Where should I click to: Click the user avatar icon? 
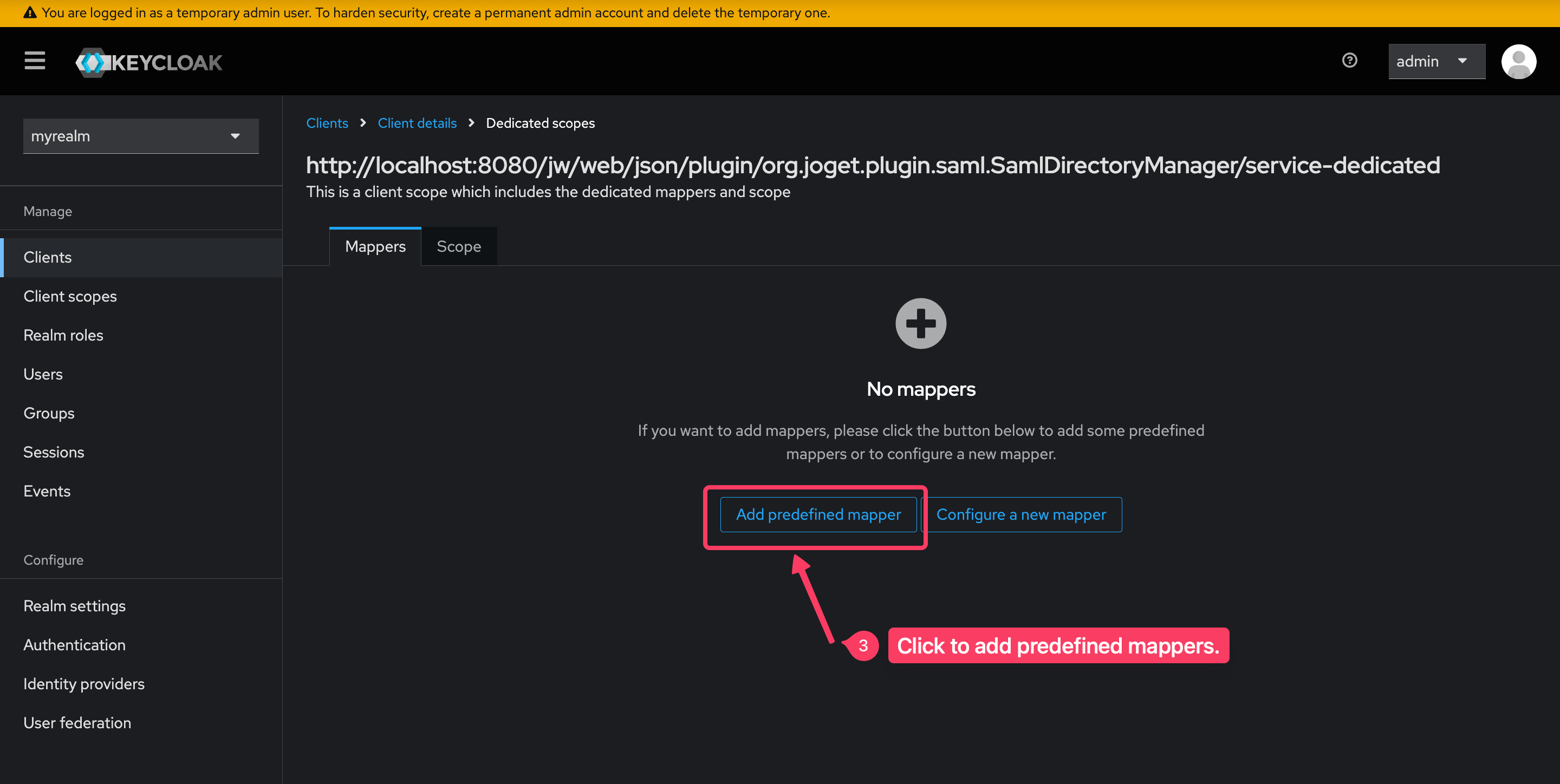[1518, 62]
